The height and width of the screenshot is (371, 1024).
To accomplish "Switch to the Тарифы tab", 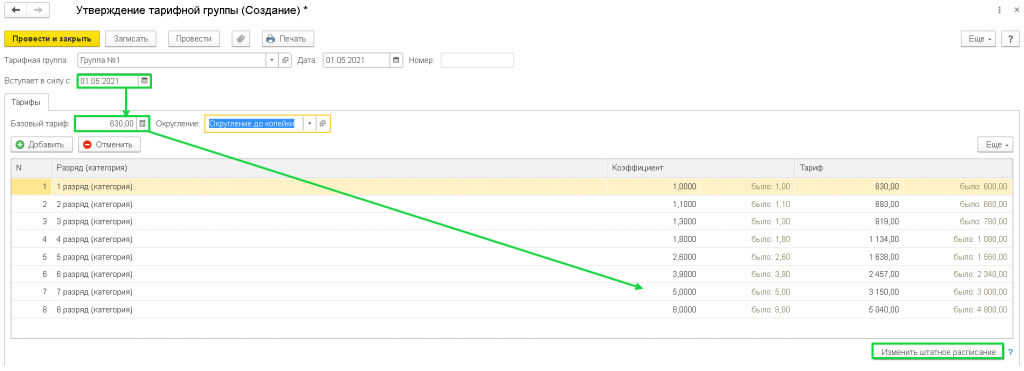I will 27,103.
